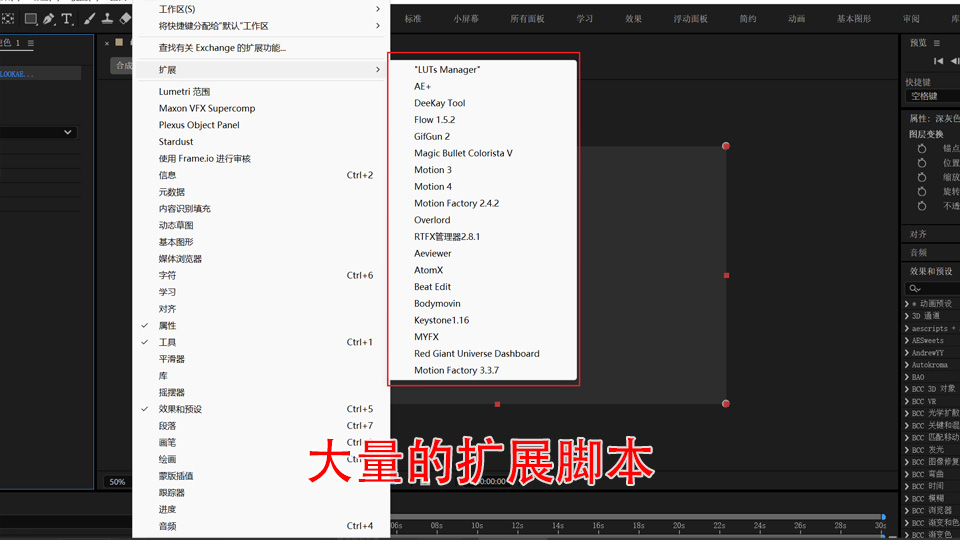Pick the Brush tool
This screenshot has width=960, height=540.
click(x=89, y=18)
